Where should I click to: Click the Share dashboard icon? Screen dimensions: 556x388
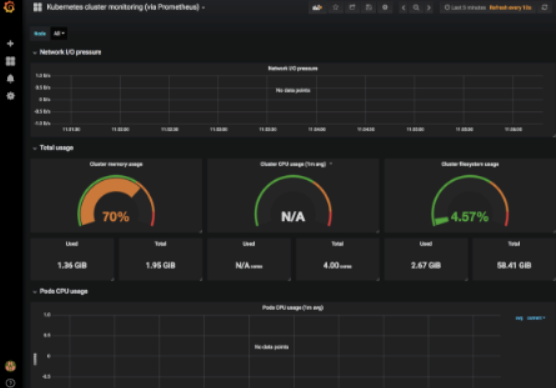352,7
